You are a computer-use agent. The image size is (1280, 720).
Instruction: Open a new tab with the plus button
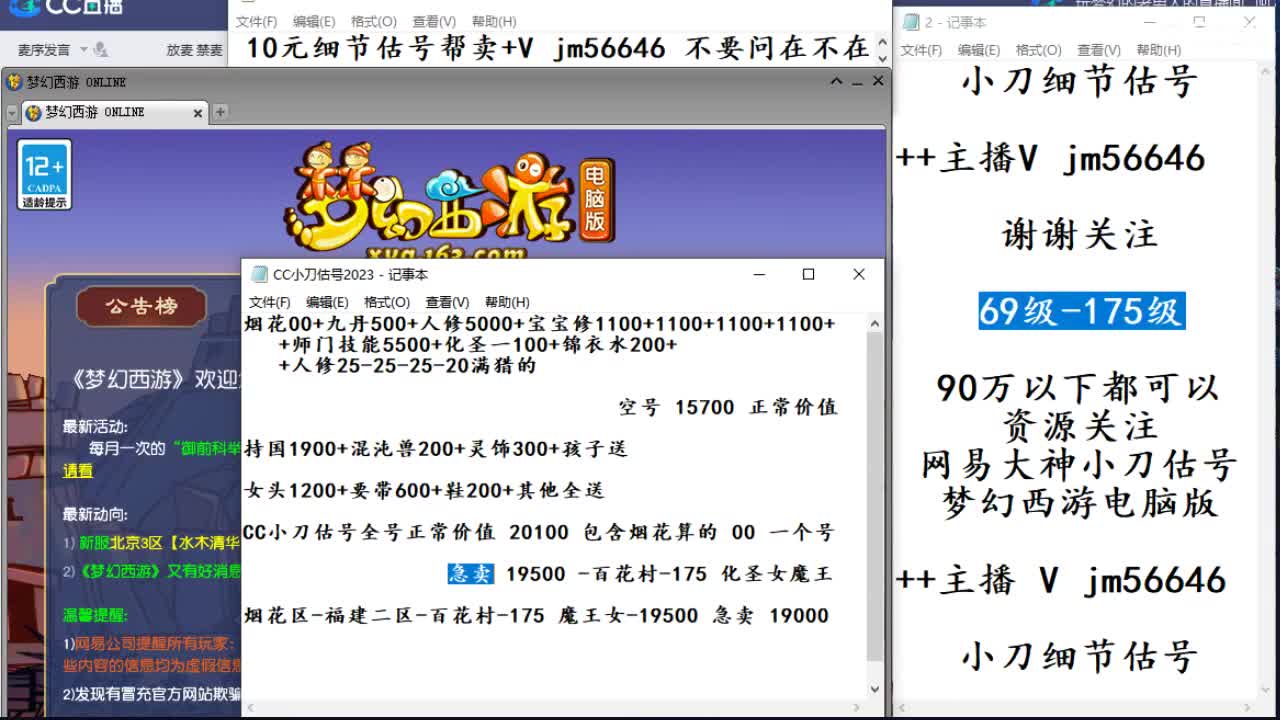coord(220,112)
